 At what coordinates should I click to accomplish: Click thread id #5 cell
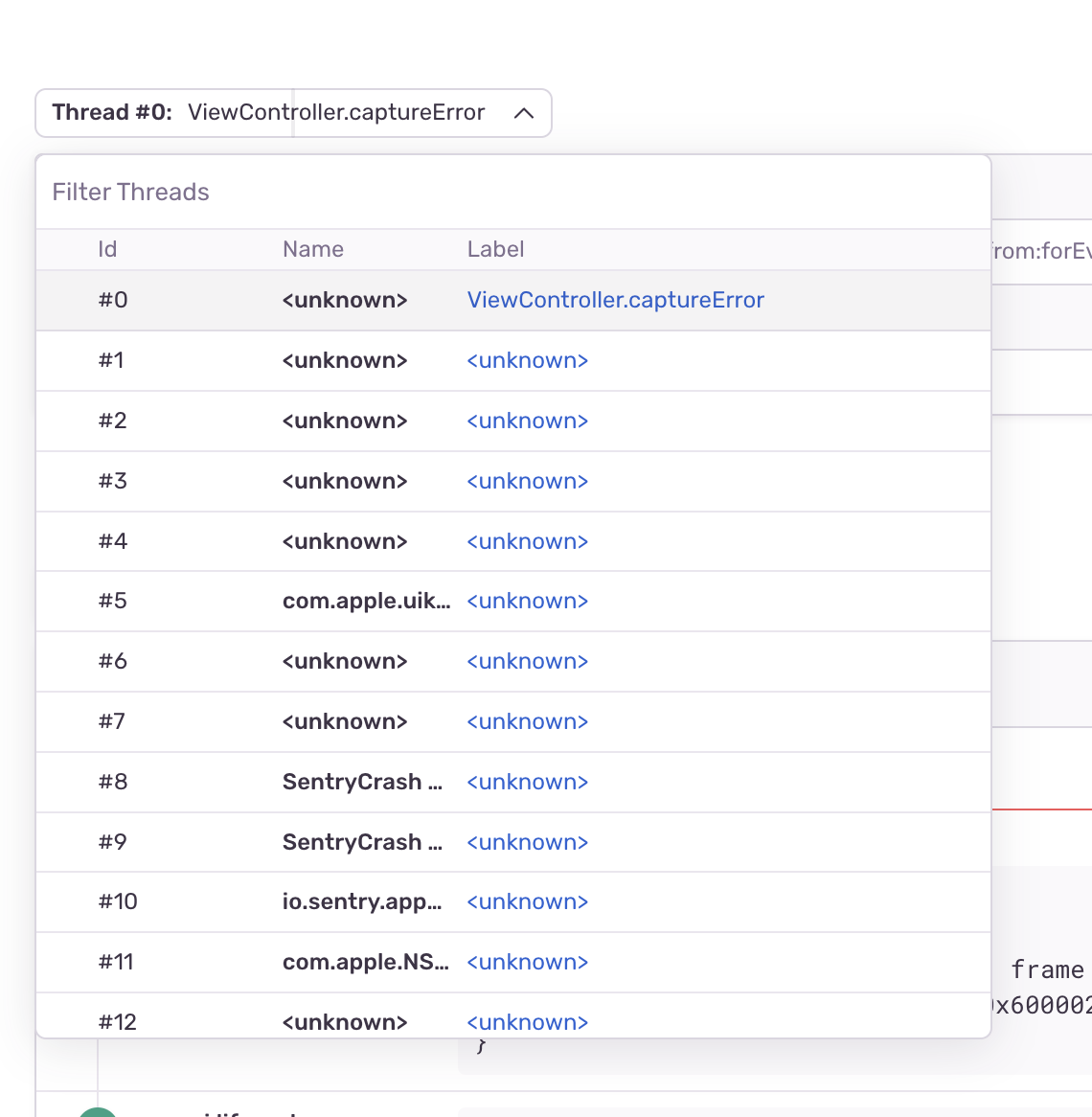(112, 602)
